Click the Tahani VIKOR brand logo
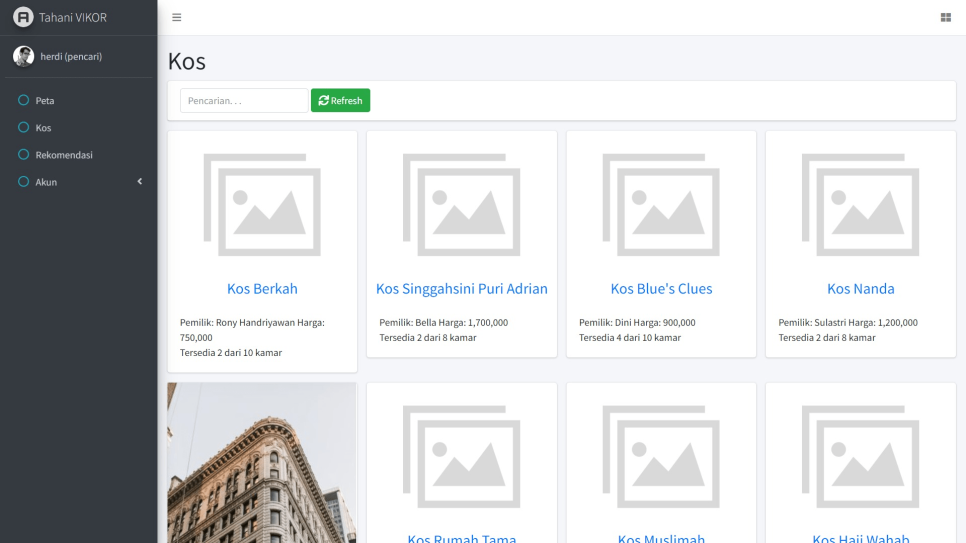This screenshot has width=966, height=543. pyautogui.click(x=23, y=17)
